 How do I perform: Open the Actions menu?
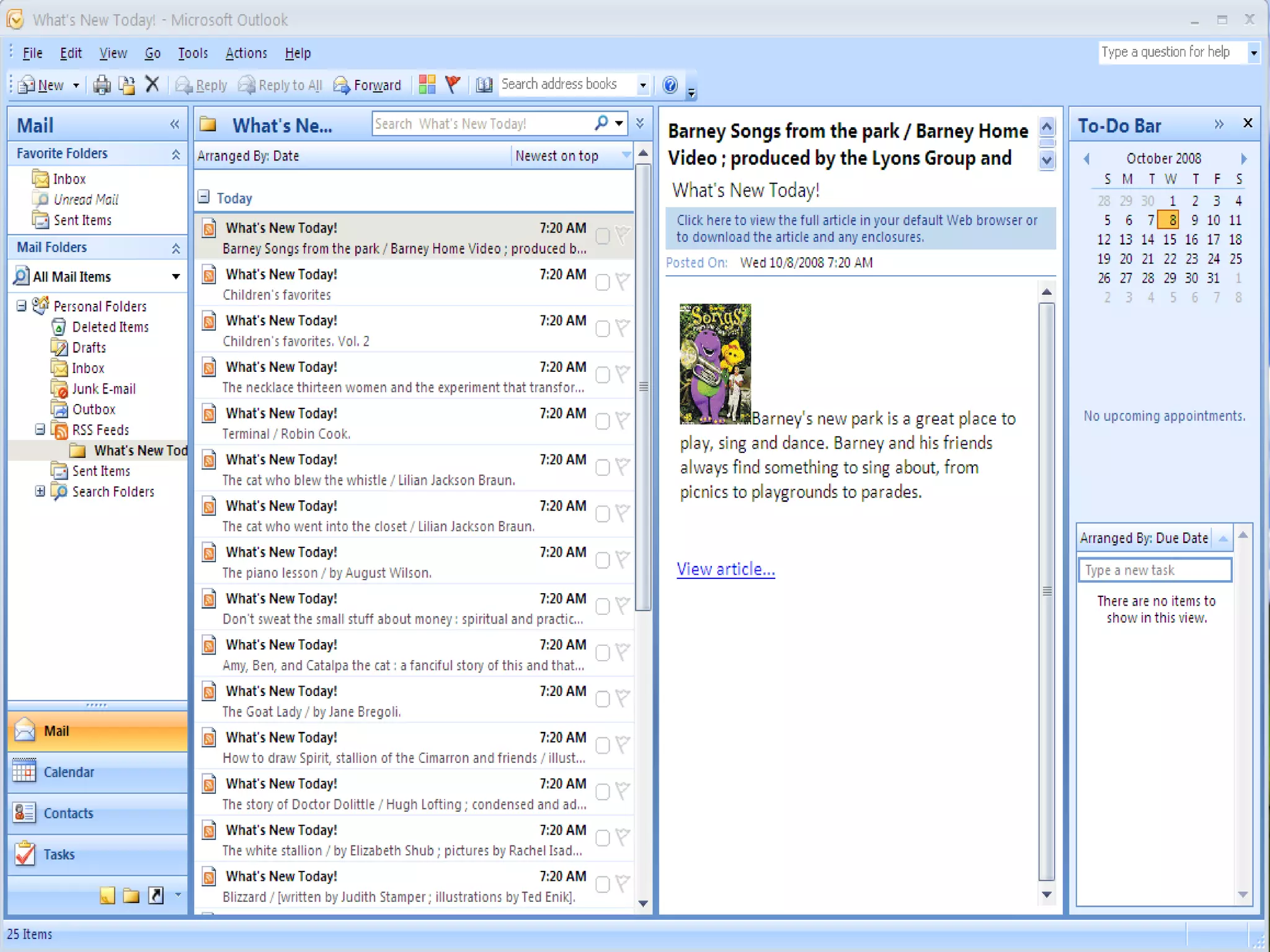(x=246, y=53)
